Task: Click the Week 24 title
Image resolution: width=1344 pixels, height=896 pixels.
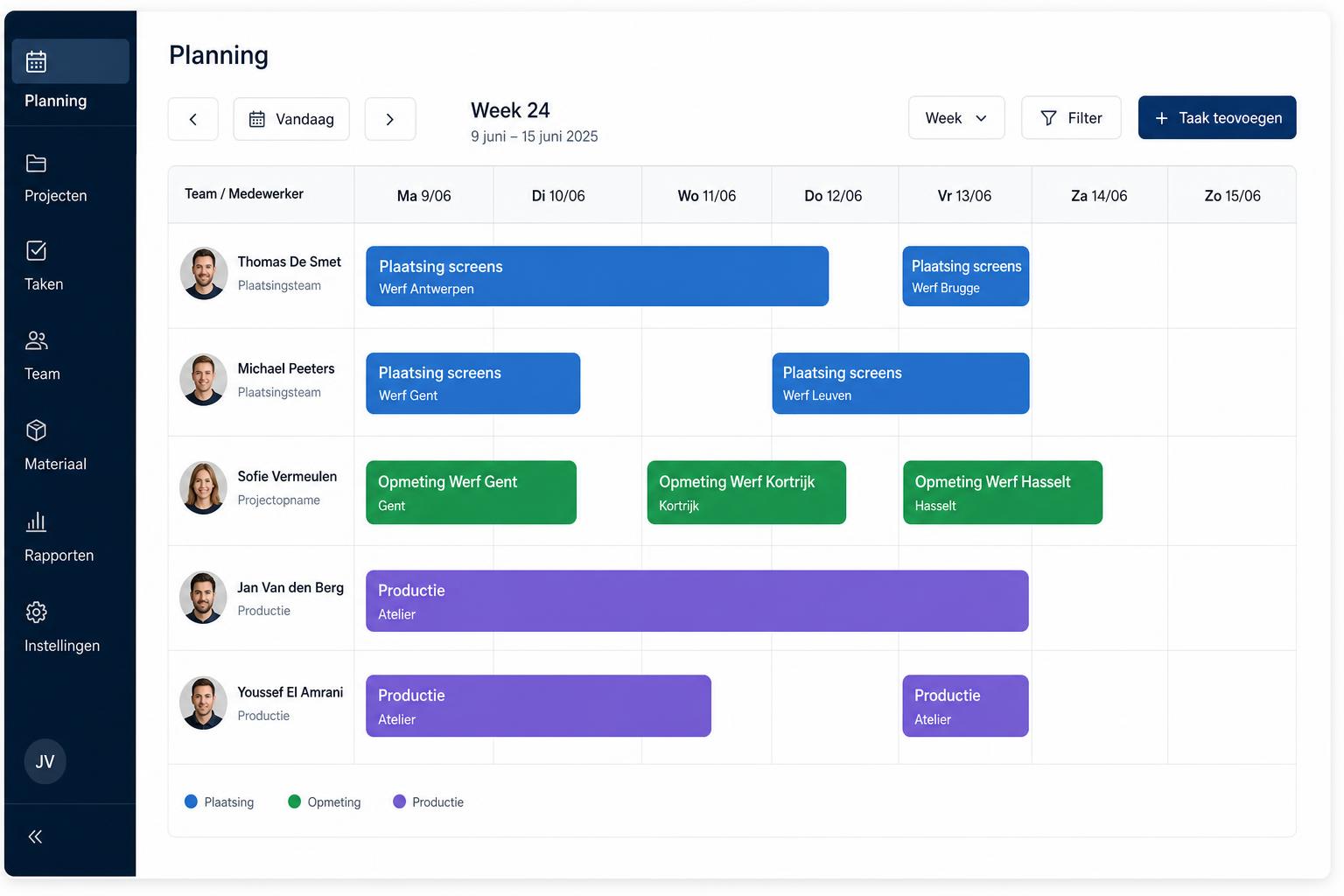Action: (510, 110)
